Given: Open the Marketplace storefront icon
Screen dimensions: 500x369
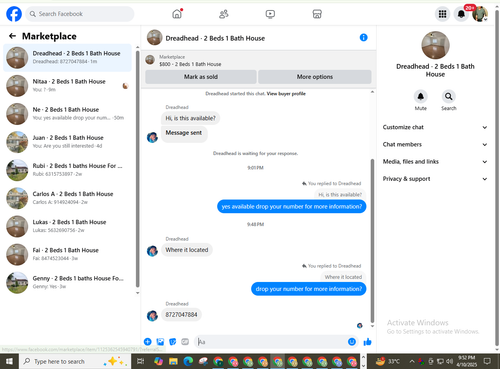Looking at the screenshot, I should [x=317, y=14].
